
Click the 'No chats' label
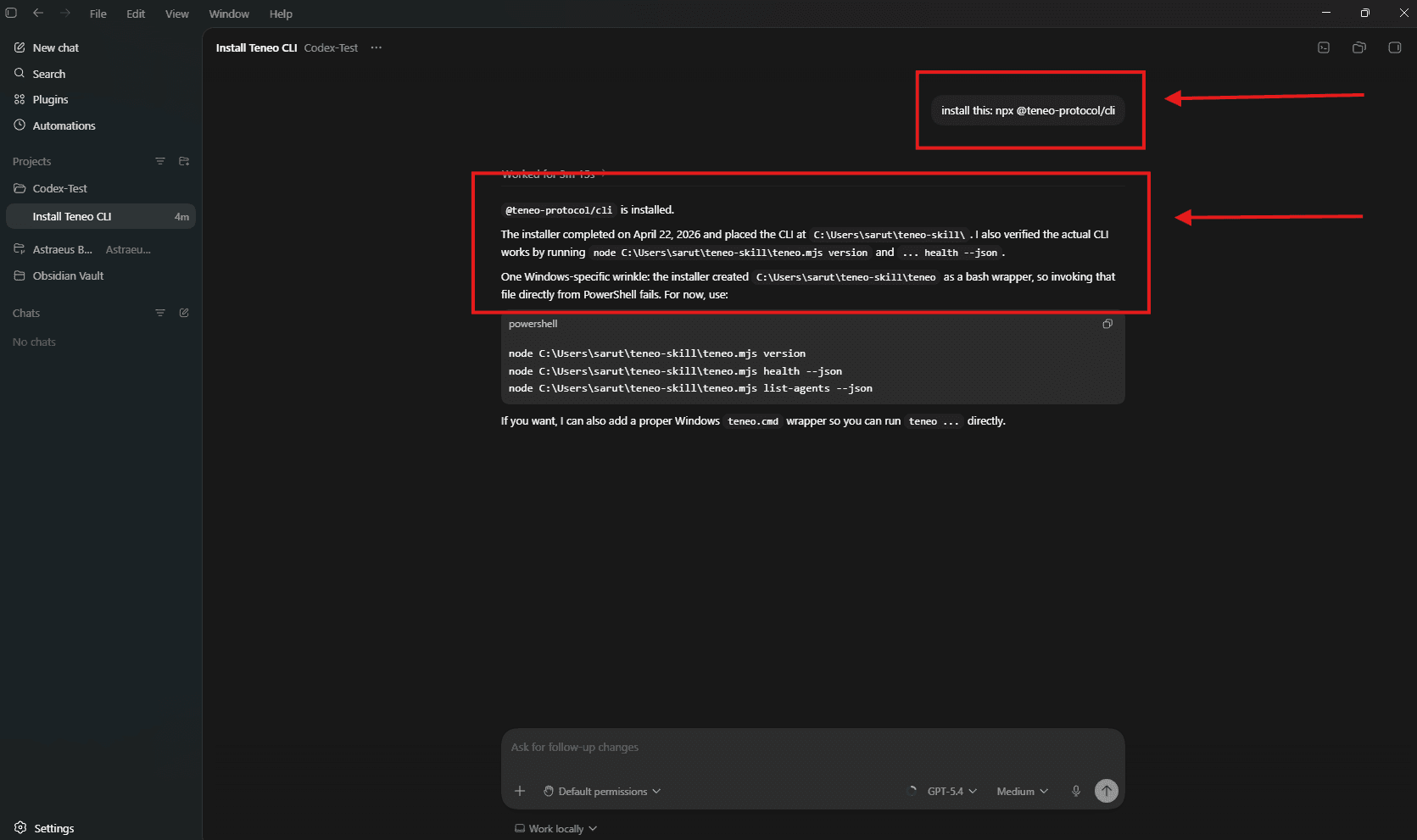tap(34, 342)
